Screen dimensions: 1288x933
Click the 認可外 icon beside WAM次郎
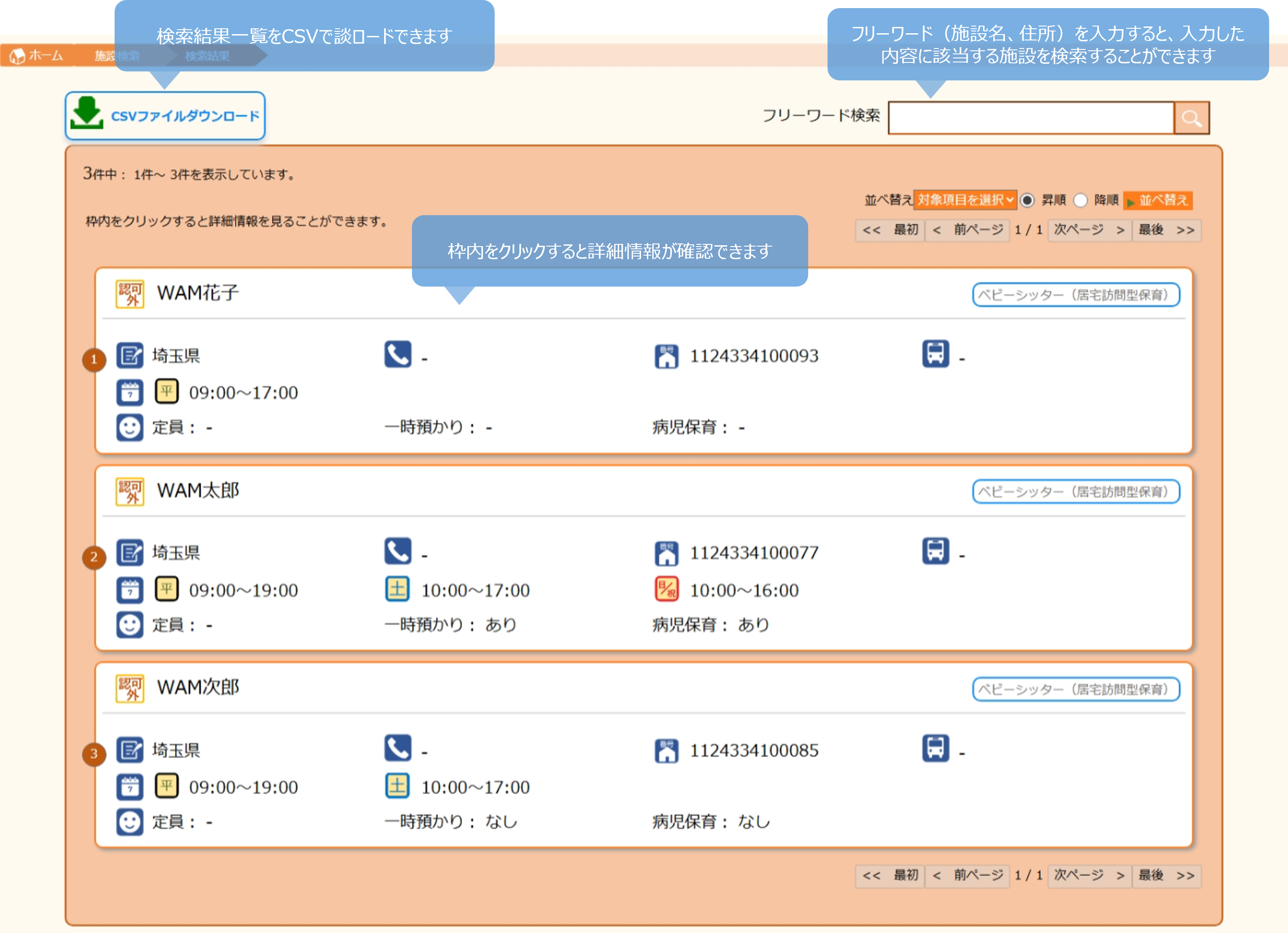coord(129,688)
